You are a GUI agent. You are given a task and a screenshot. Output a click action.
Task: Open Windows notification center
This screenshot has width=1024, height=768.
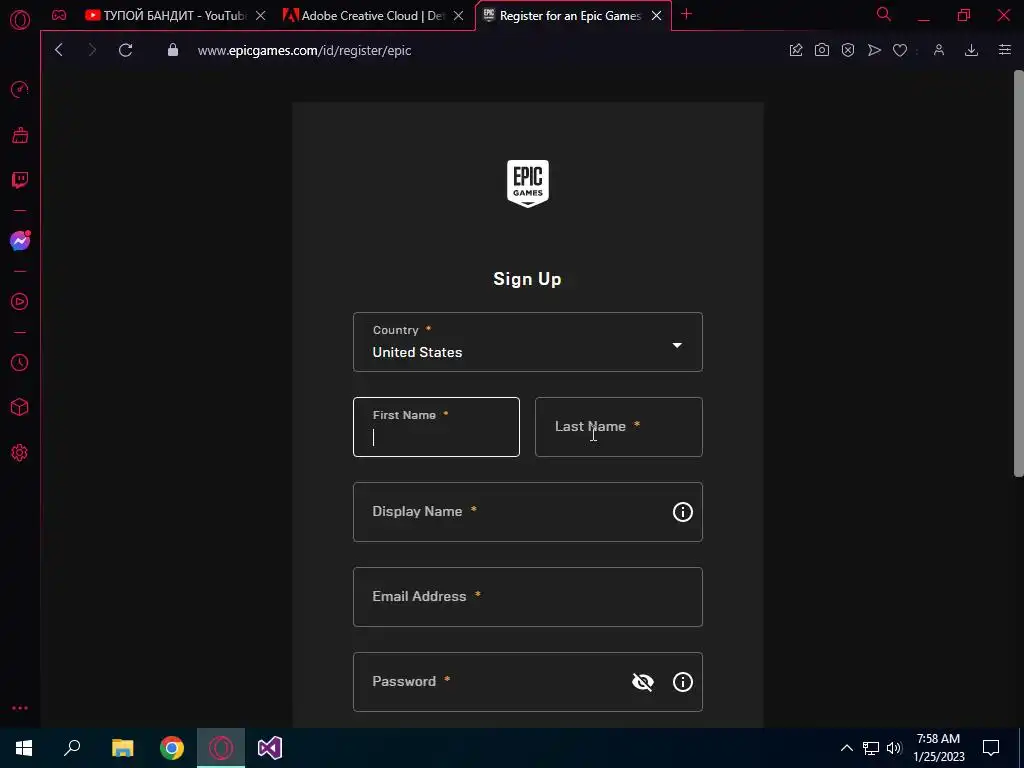coord(991,748)
